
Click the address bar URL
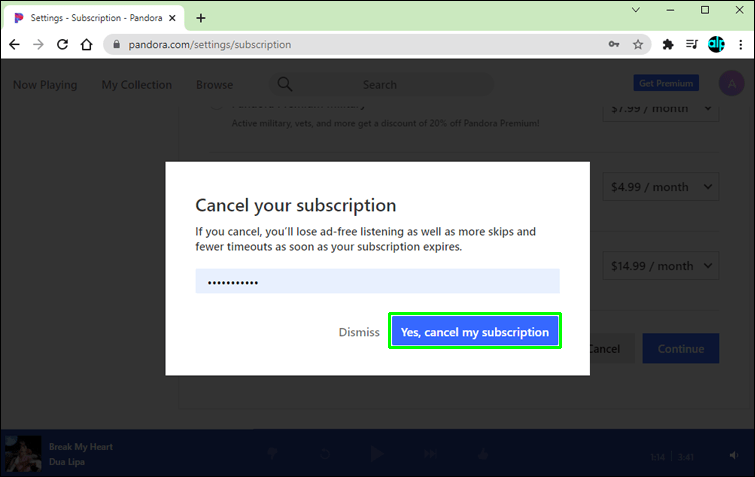pyautogui.click(x=209, y=45)
